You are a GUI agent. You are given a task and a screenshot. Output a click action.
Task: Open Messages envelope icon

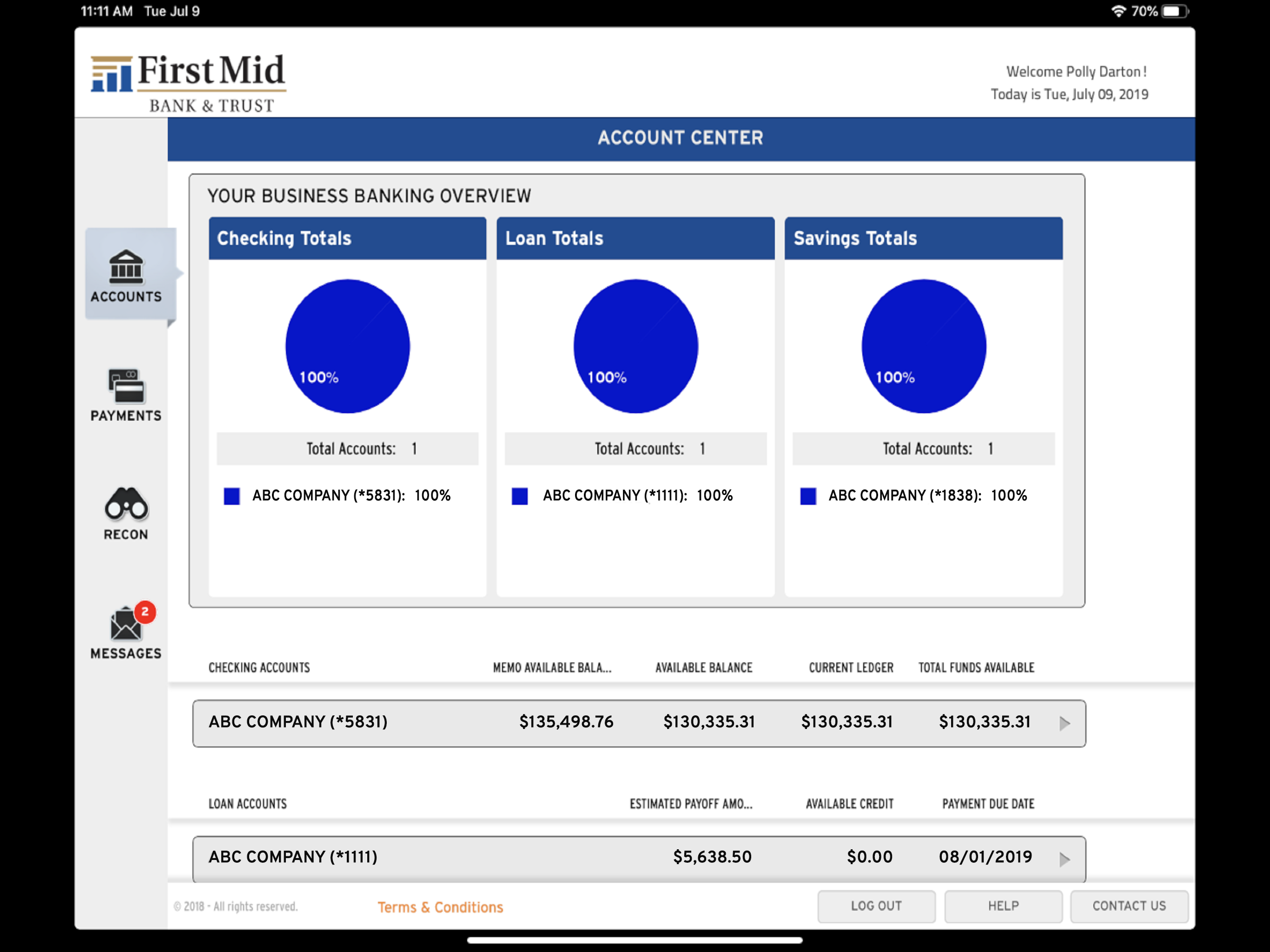(126, 623)
